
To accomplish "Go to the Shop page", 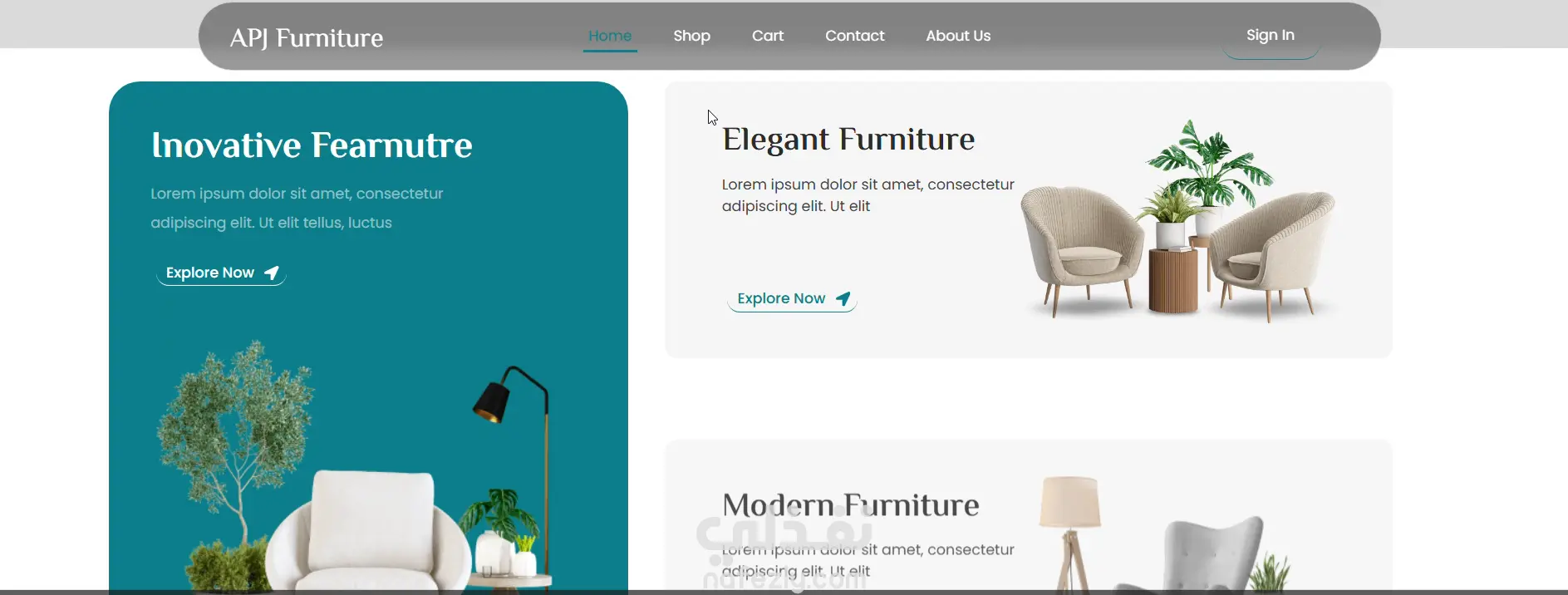I will (x=691, y=36).
